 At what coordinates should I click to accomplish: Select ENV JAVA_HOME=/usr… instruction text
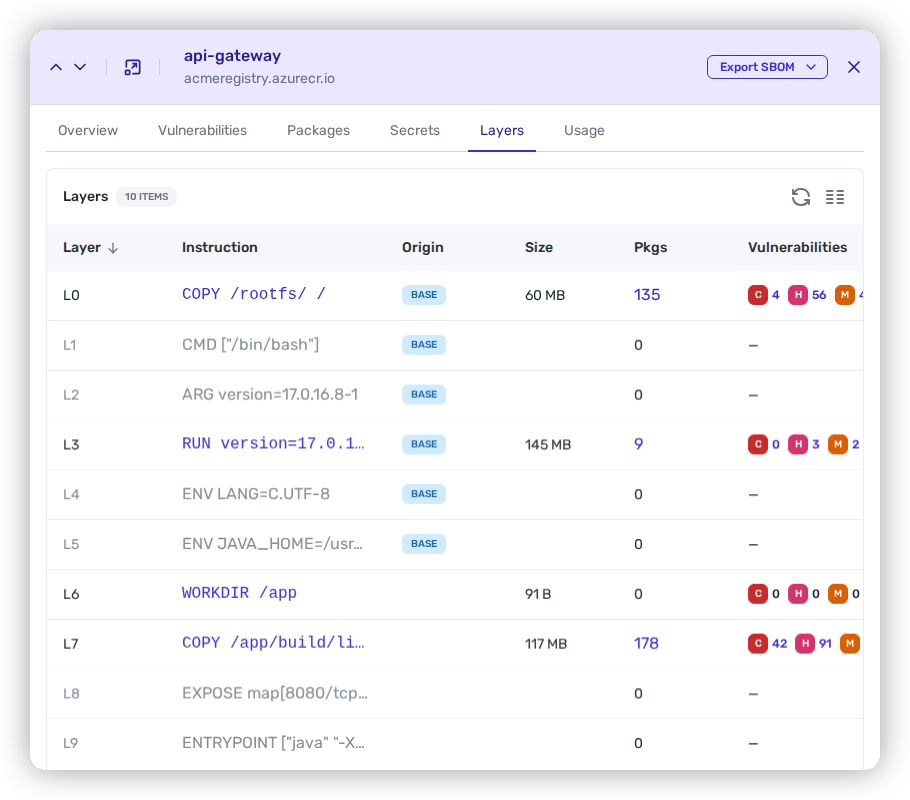point(272,544)
